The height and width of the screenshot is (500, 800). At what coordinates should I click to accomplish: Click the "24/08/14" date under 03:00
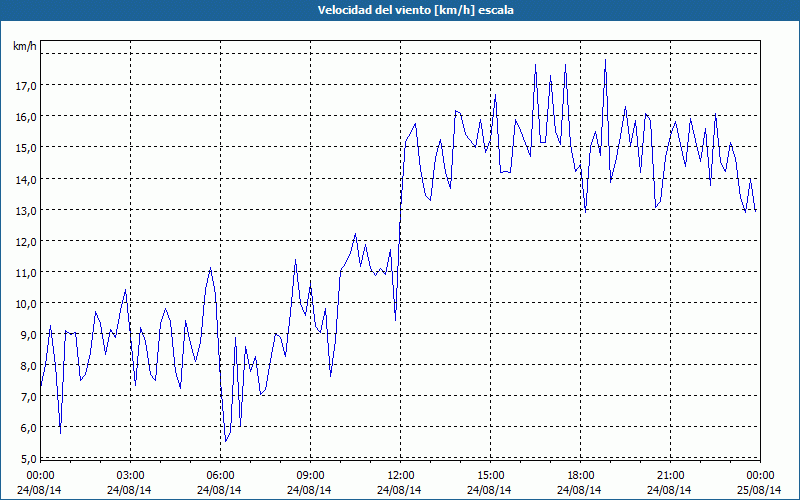[x=129, y=490]
